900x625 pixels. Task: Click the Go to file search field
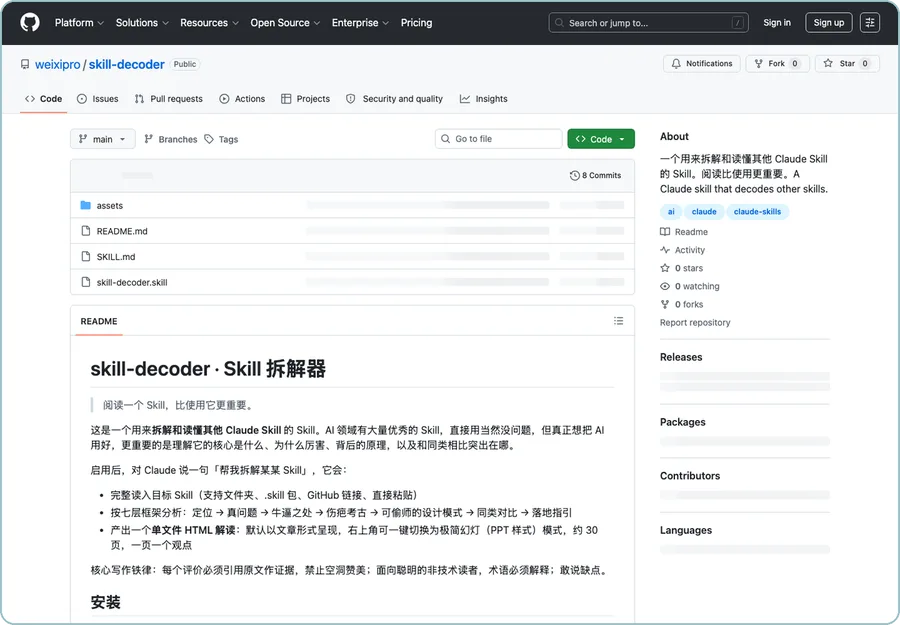click(498, 139)
